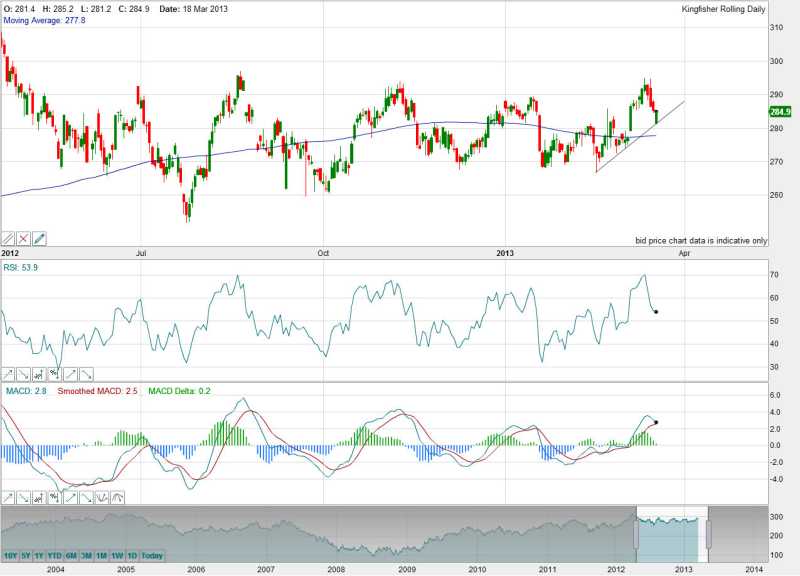This screenshot has width=800, height=576.
Task: Set chart range to 1W
Action: click(117, 556)
